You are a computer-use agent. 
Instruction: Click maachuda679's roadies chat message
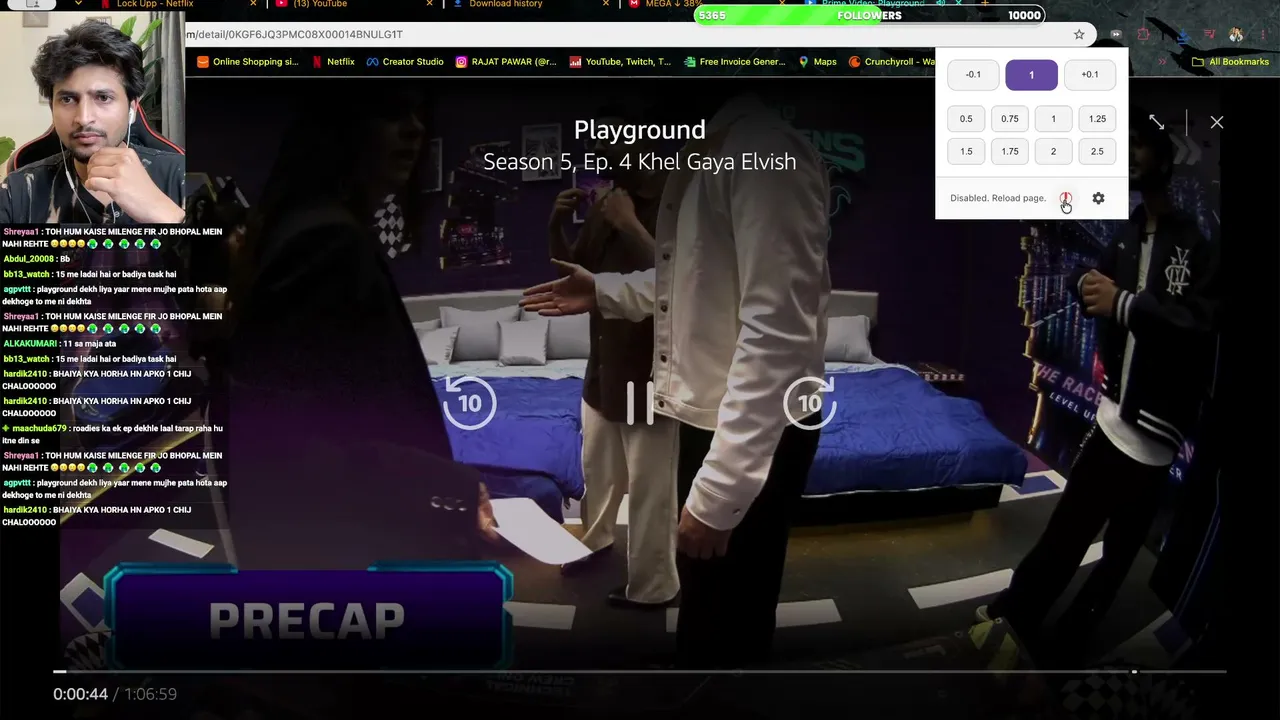[113, 434]
